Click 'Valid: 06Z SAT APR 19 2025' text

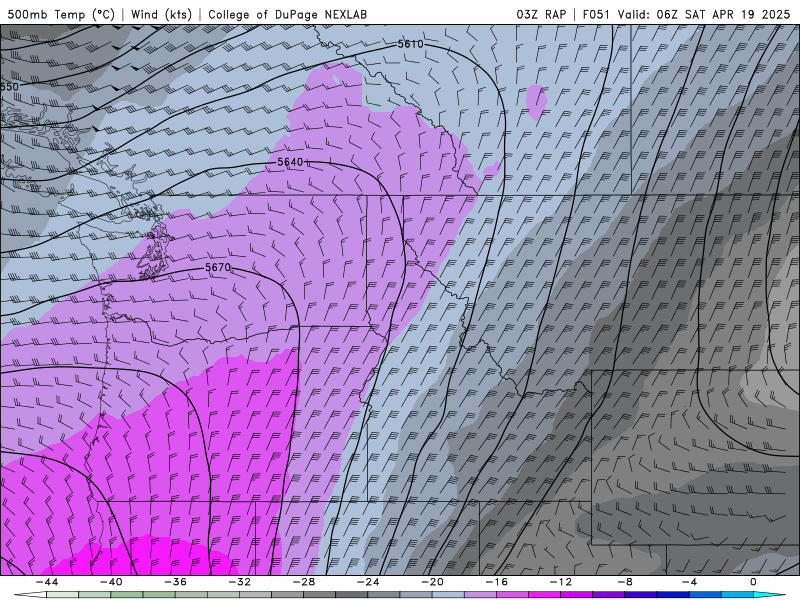click(704, 14)
